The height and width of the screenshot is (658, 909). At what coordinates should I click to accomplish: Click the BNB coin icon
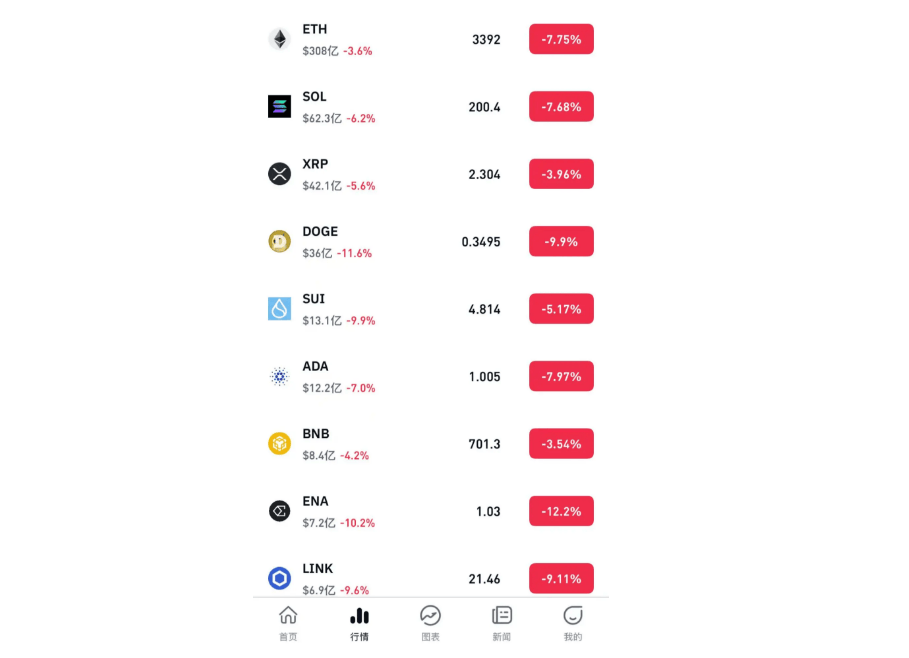[x=279, y=443]
